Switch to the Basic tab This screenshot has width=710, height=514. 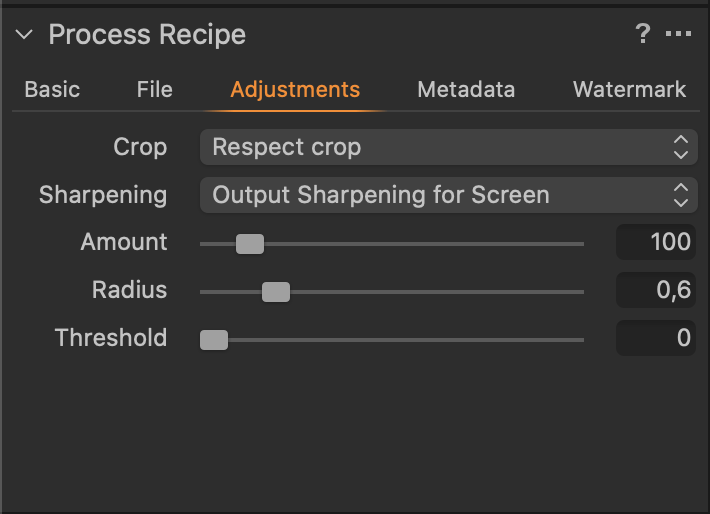52,89
